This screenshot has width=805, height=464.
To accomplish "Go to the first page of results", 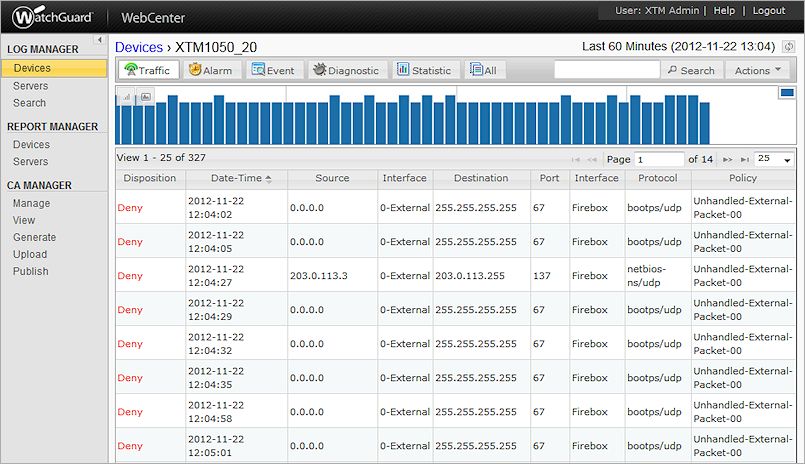I will point(575,159).
